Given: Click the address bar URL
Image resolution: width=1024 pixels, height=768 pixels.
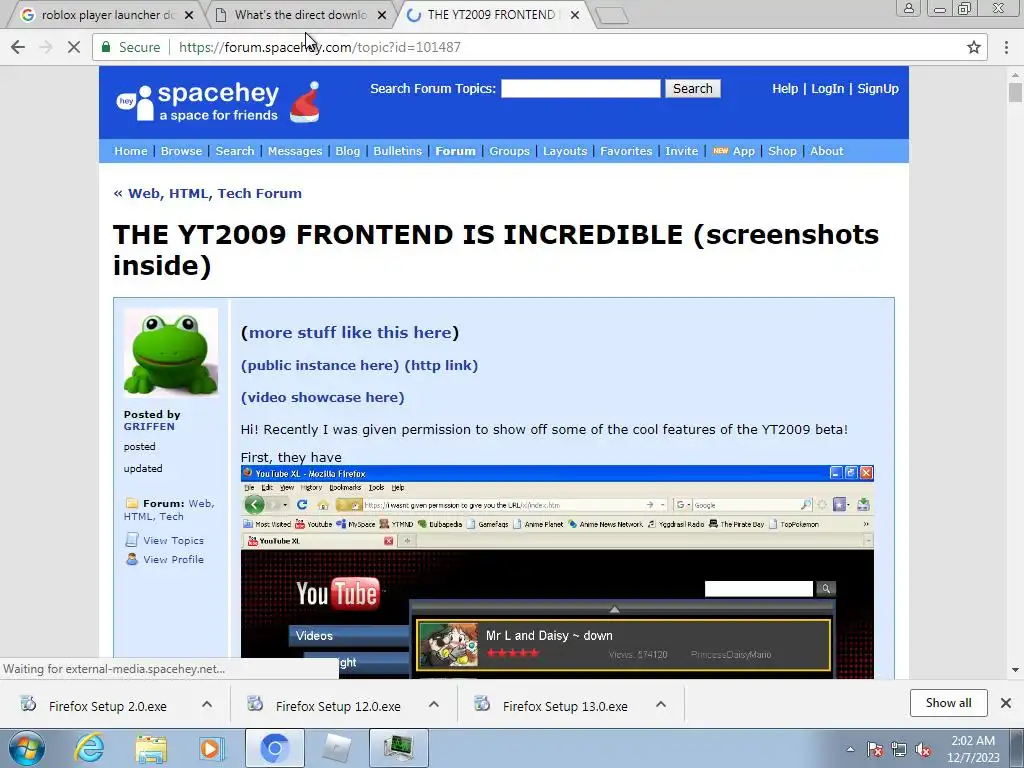Looking at the screenshot, I should tap(320, 47).
